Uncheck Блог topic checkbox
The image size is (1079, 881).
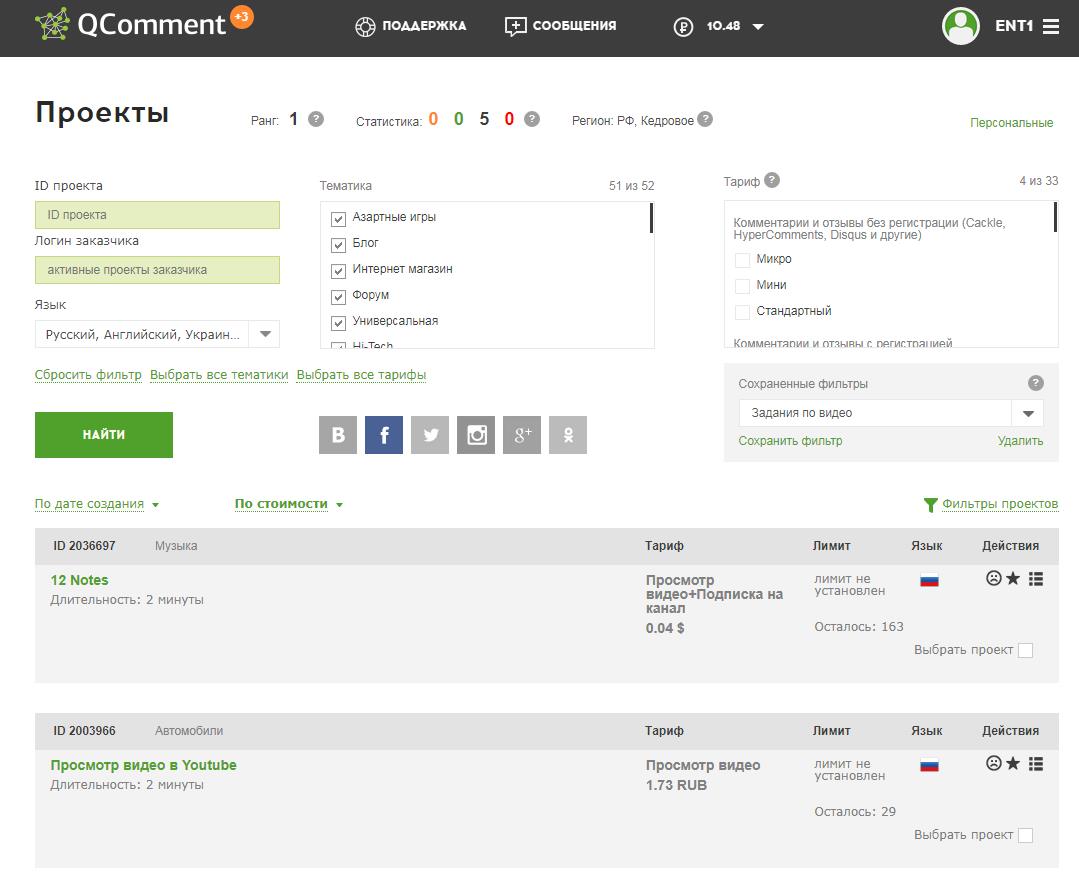[x=338, y=245]
